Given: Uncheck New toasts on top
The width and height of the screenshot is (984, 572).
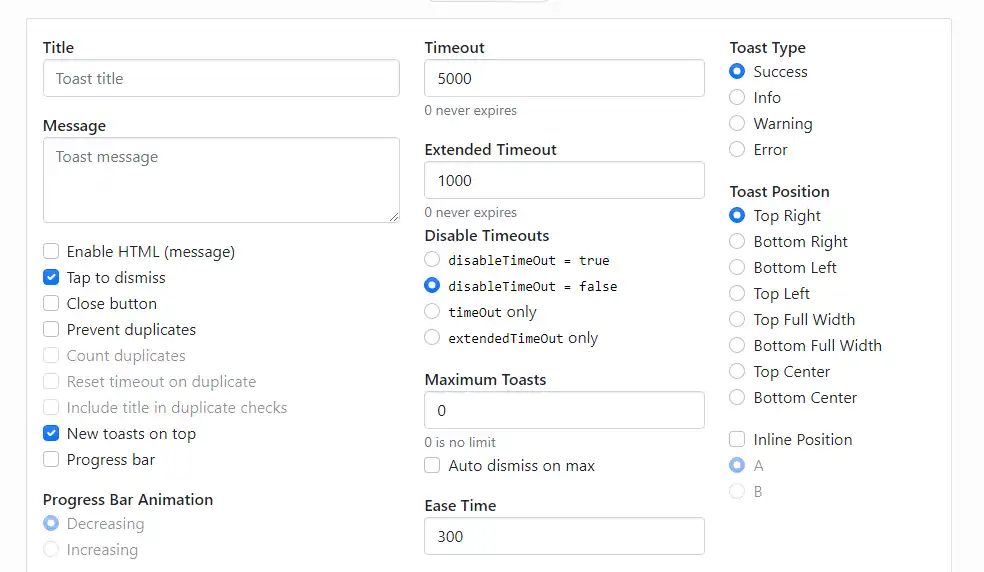Looking at the screenshot, I should [51, 434].
